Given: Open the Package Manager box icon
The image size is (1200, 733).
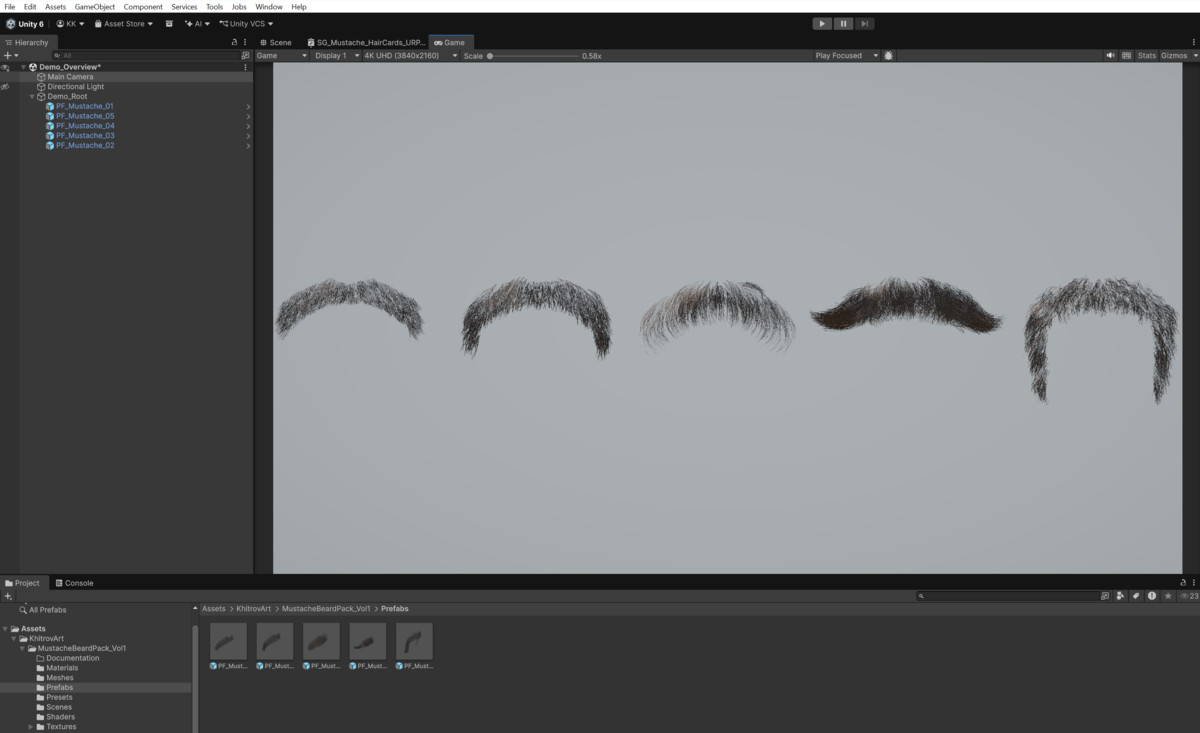Looking at the screenshot, I should [x=169, y=23].
